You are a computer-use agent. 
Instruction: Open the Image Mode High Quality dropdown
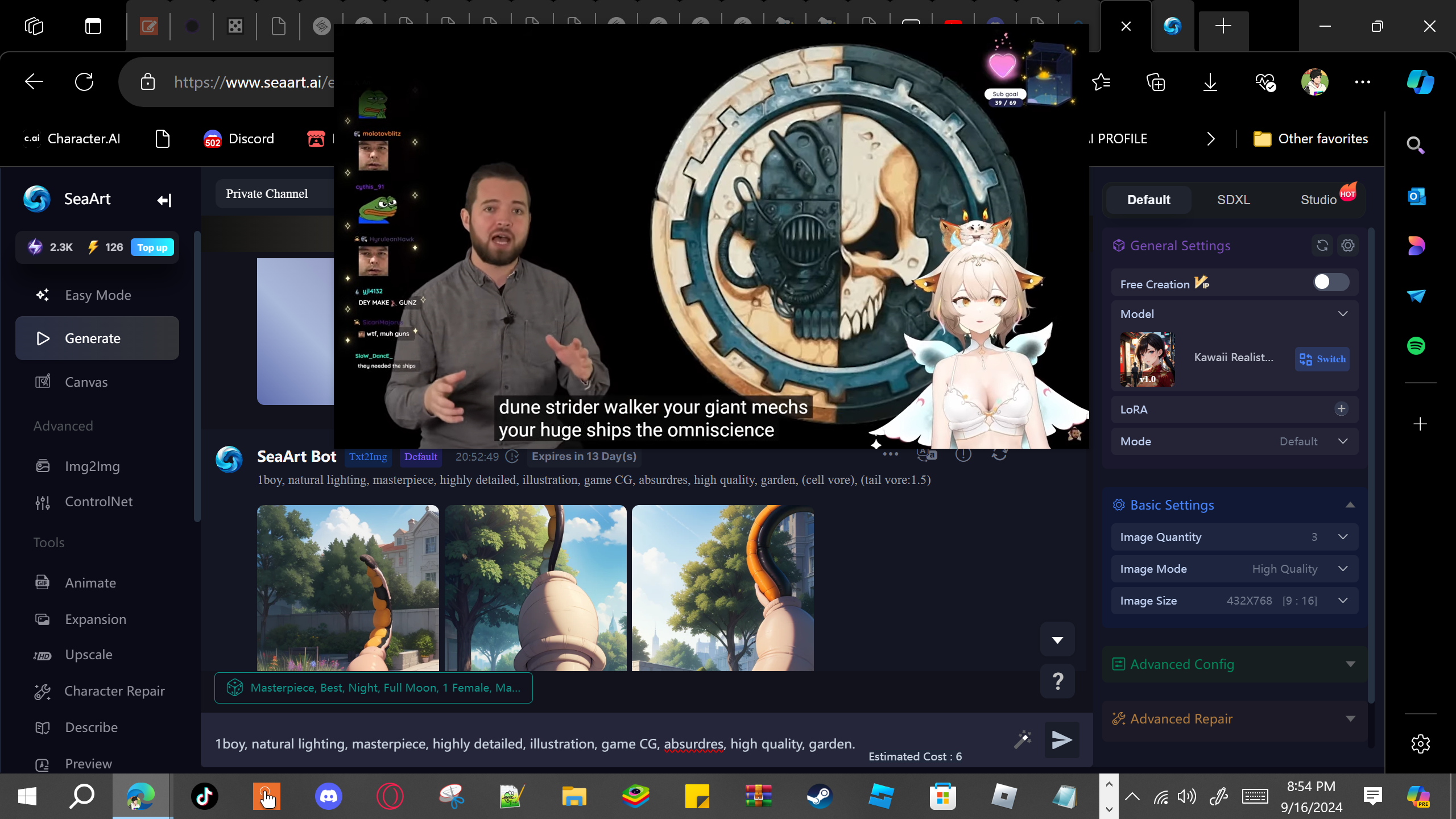point(1235,569)
